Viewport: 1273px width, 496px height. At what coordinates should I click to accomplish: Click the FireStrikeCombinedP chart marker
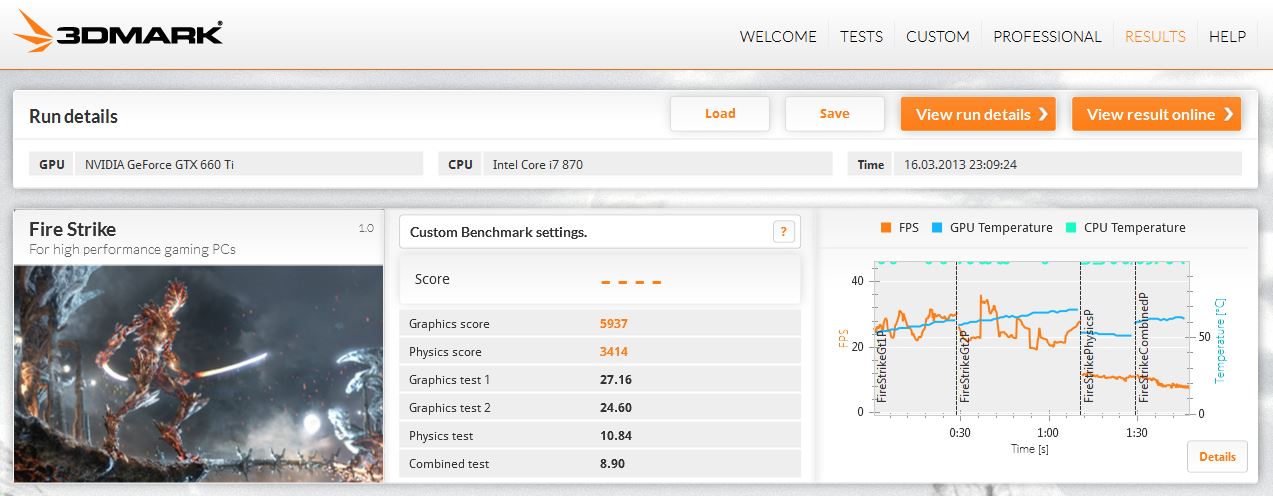[1144, 348]
